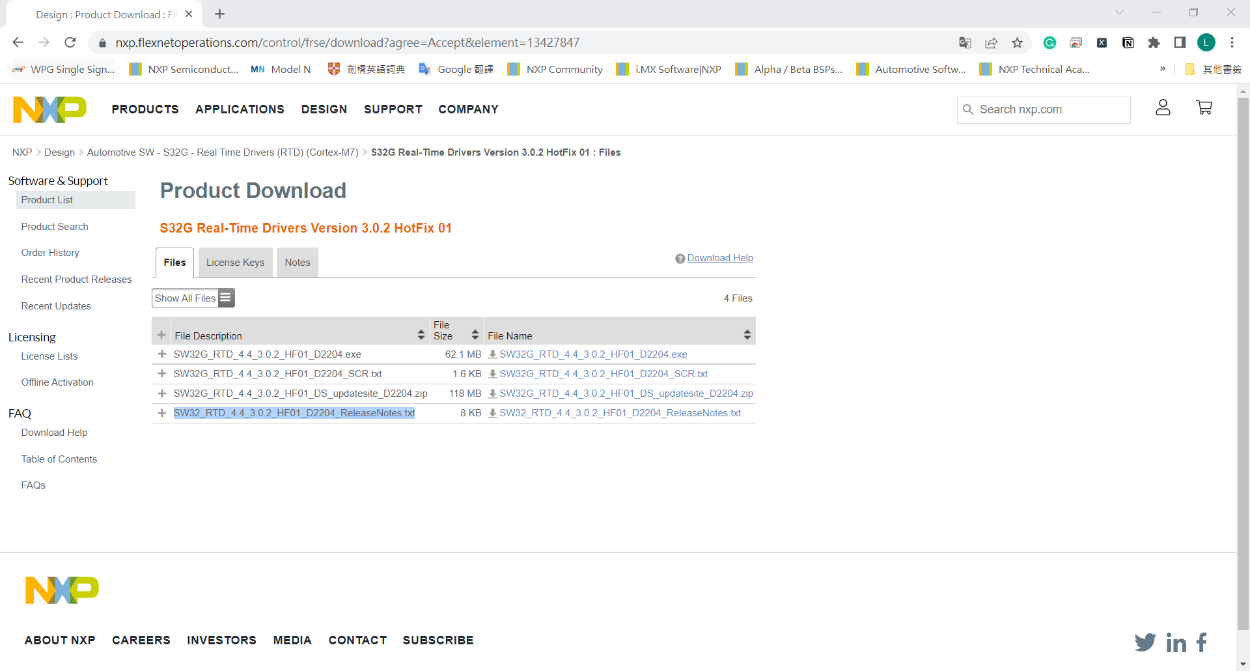Open Order History in the sidebar
Image resolution: width=1250 pixels, height=671 pixels.
coord(50,253)
